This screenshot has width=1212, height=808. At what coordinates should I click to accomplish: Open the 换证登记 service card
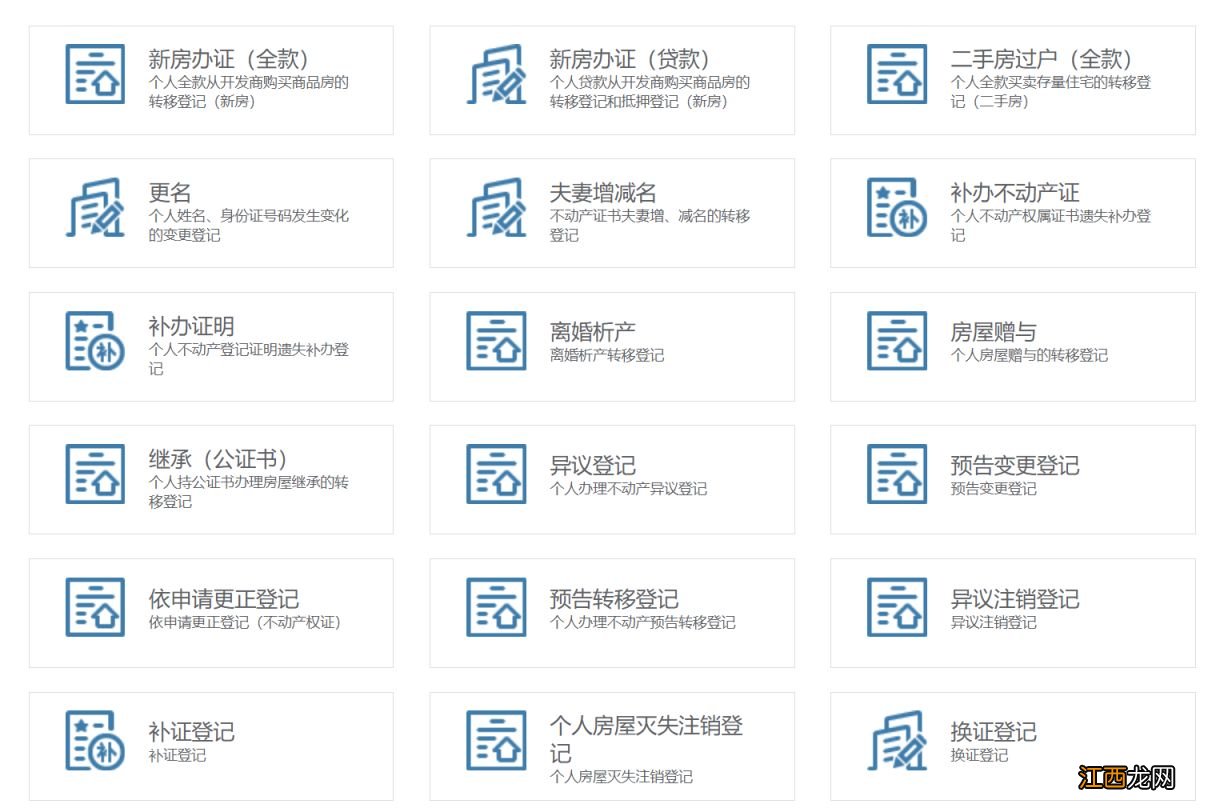1013,744
